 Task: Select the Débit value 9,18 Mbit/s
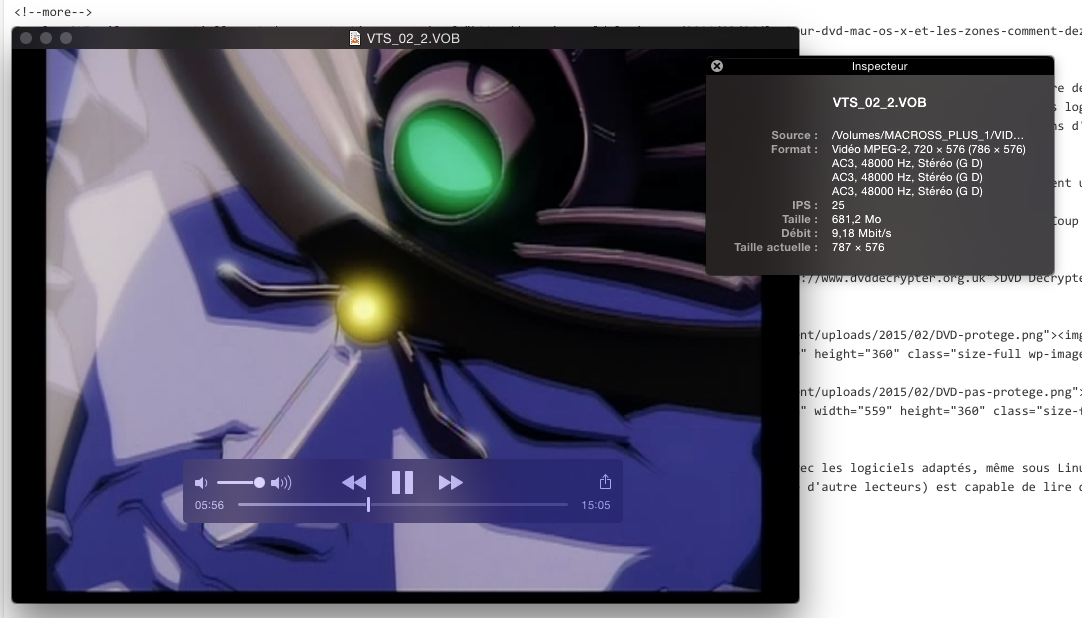861,233
